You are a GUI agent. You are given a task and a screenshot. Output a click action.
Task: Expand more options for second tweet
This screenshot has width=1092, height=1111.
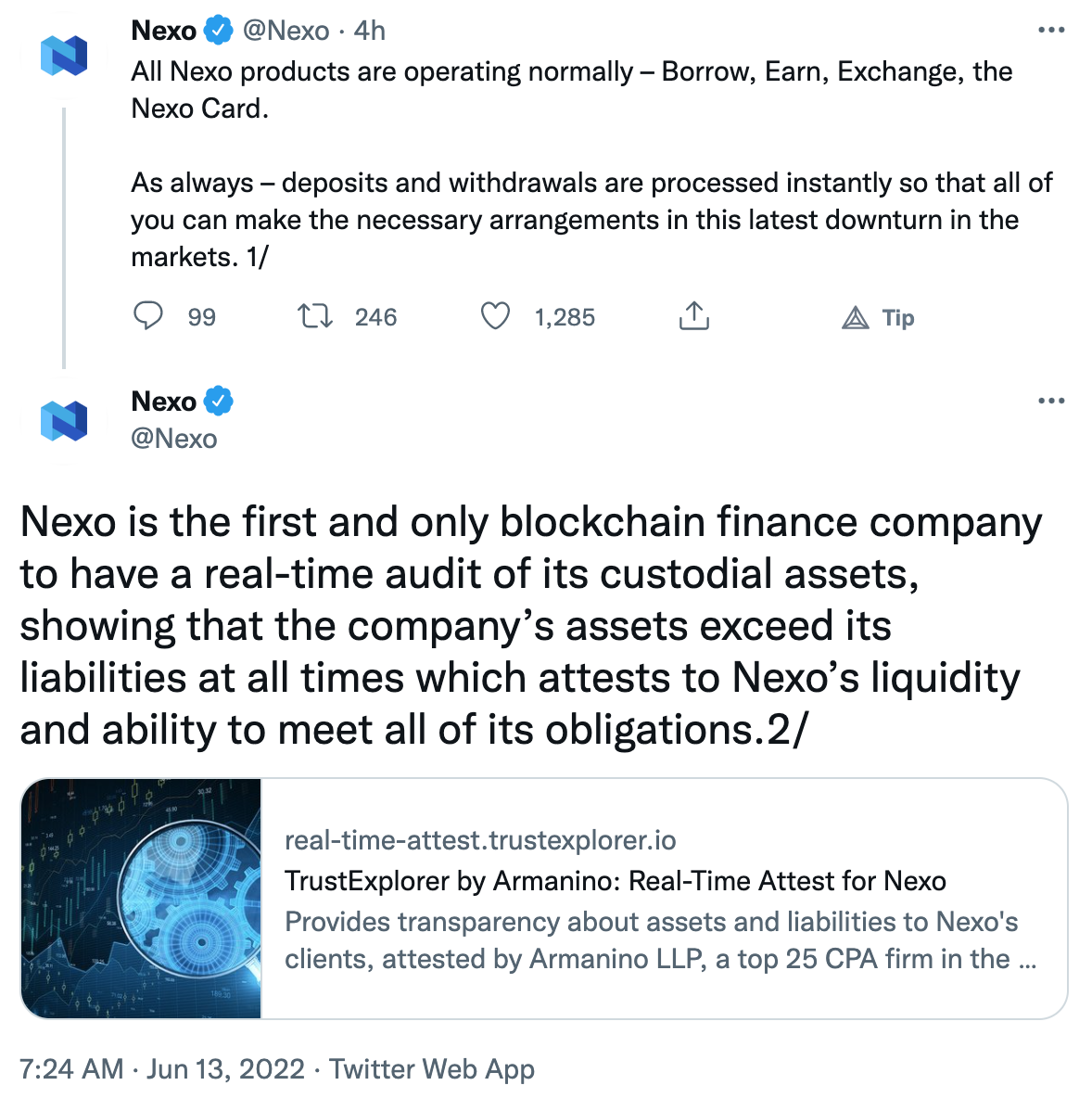[x=1051, y=402]
